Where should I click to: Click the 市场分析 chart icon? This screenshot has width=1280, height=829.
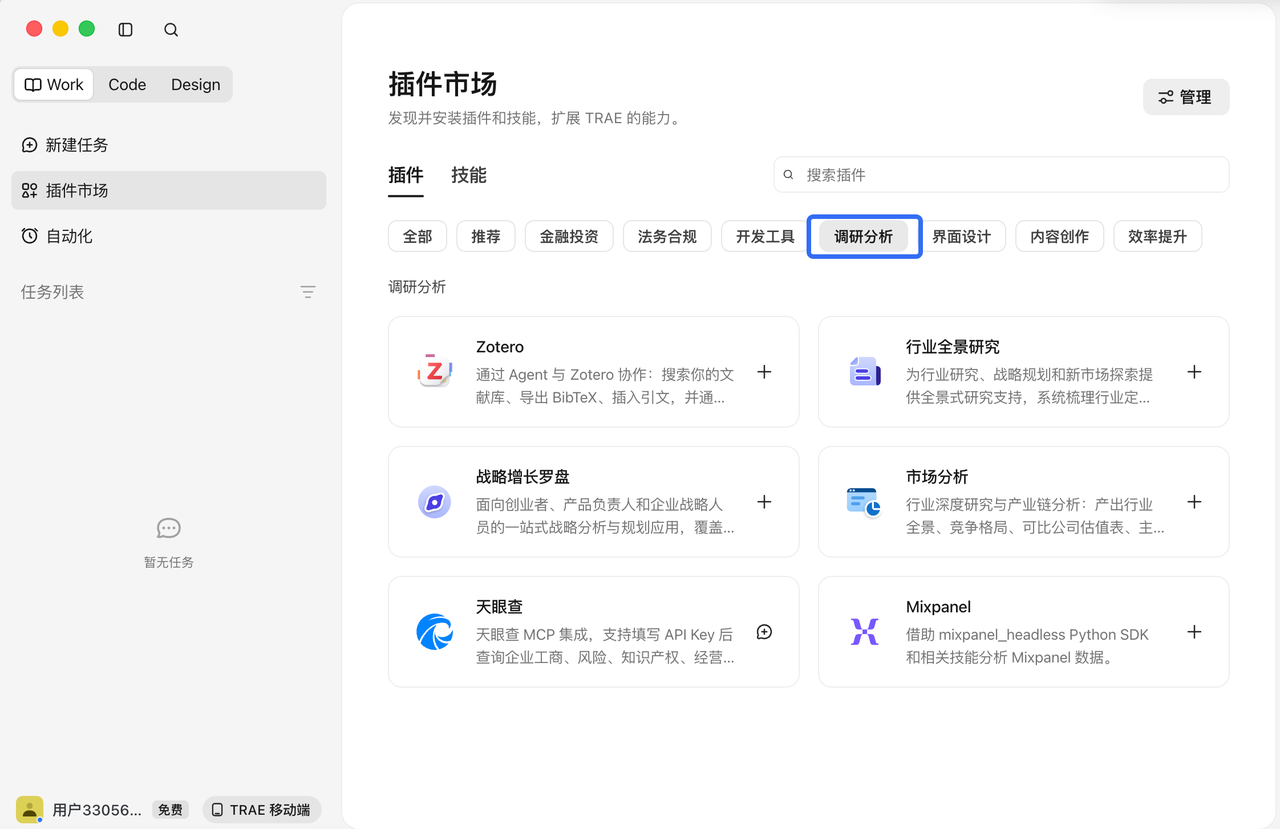click(865, 502)
